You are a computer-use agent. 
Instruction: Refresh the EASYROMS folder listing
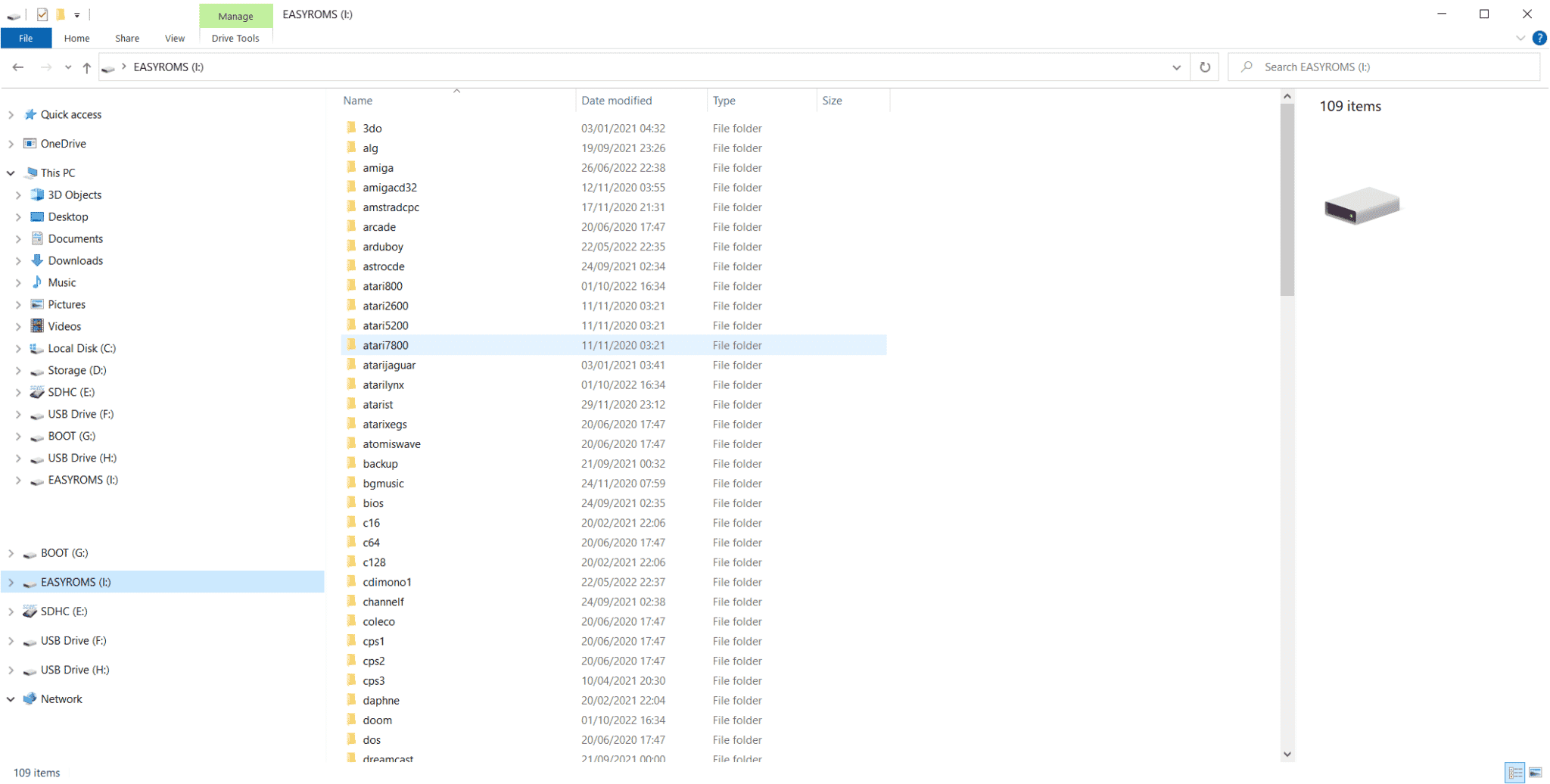point(1205,67)
